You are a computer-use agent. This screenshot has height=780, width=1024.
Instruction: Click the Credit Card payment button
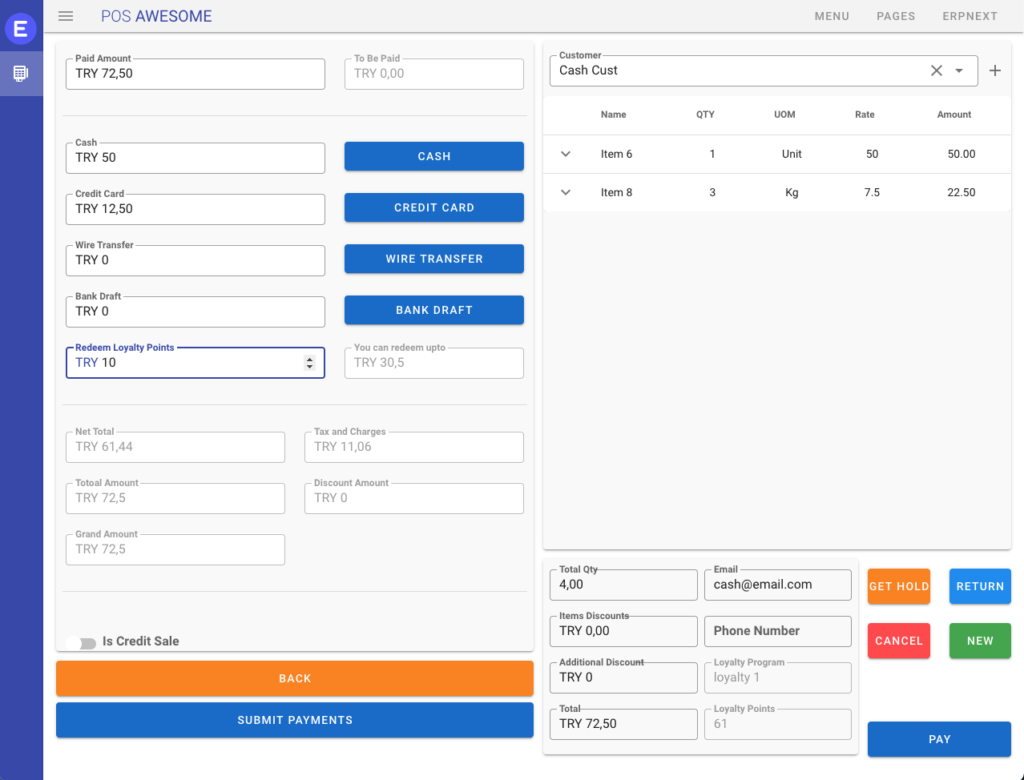pyautogui.click(x=434, y=208)
